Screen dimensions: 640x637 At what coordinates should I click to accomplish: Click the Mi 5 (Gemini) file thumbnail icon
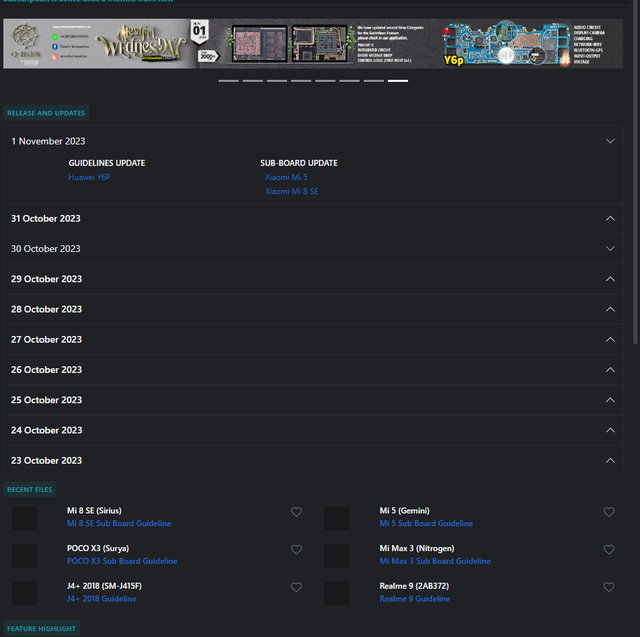point(337,518)
